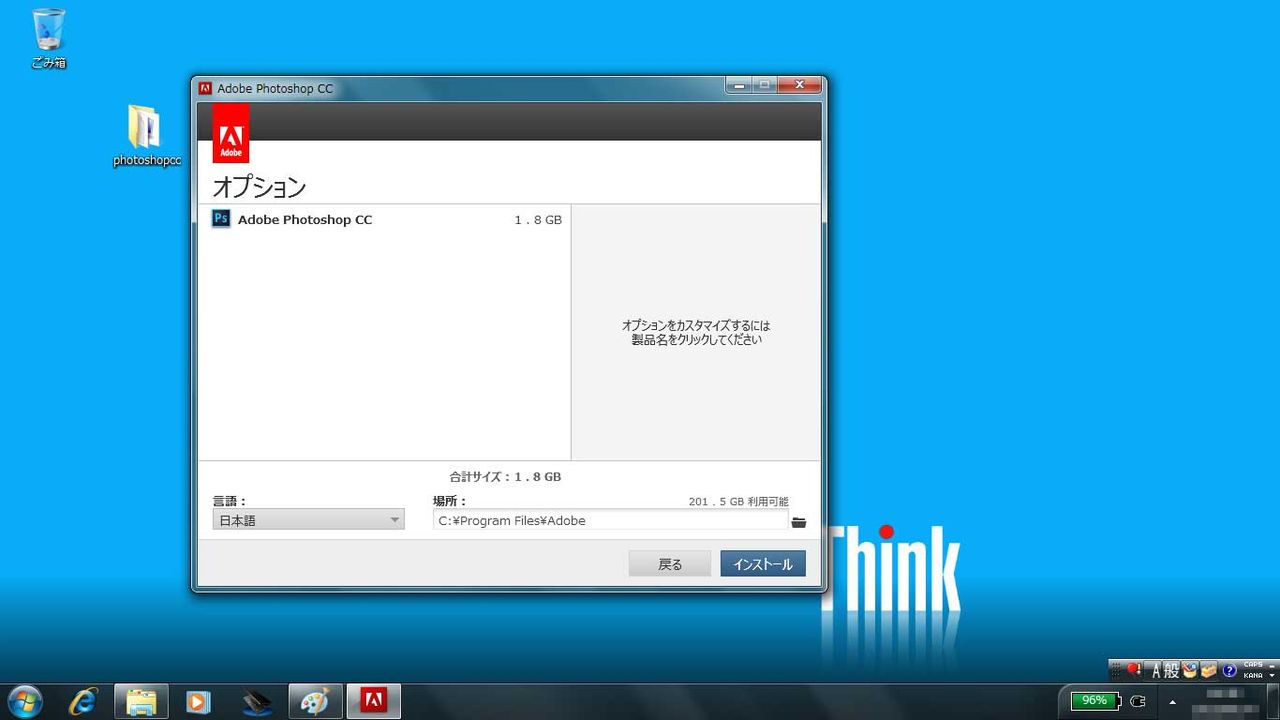Viewport: 1280px width, 720px height.
Task: Launch Windows Media Player from the taskbar
Action: click(x=199, y=701)
